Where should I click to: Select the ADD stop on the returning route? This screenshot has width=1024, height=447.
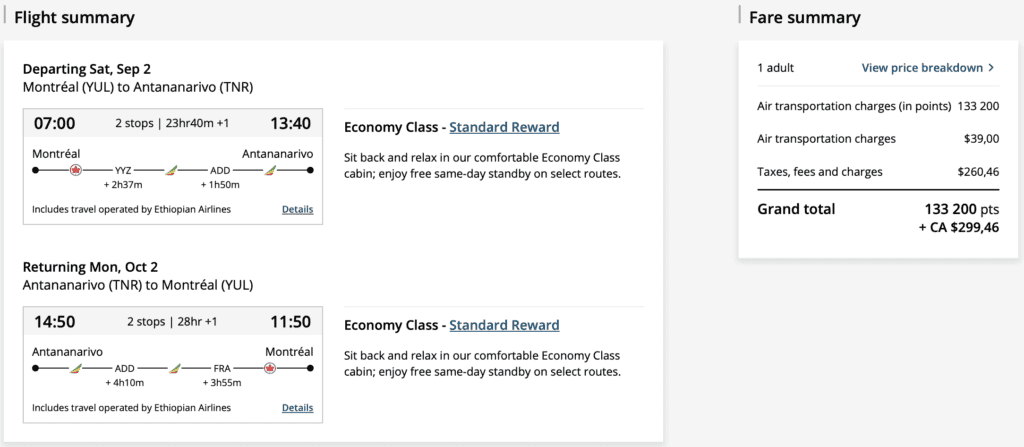coord(125,369)
